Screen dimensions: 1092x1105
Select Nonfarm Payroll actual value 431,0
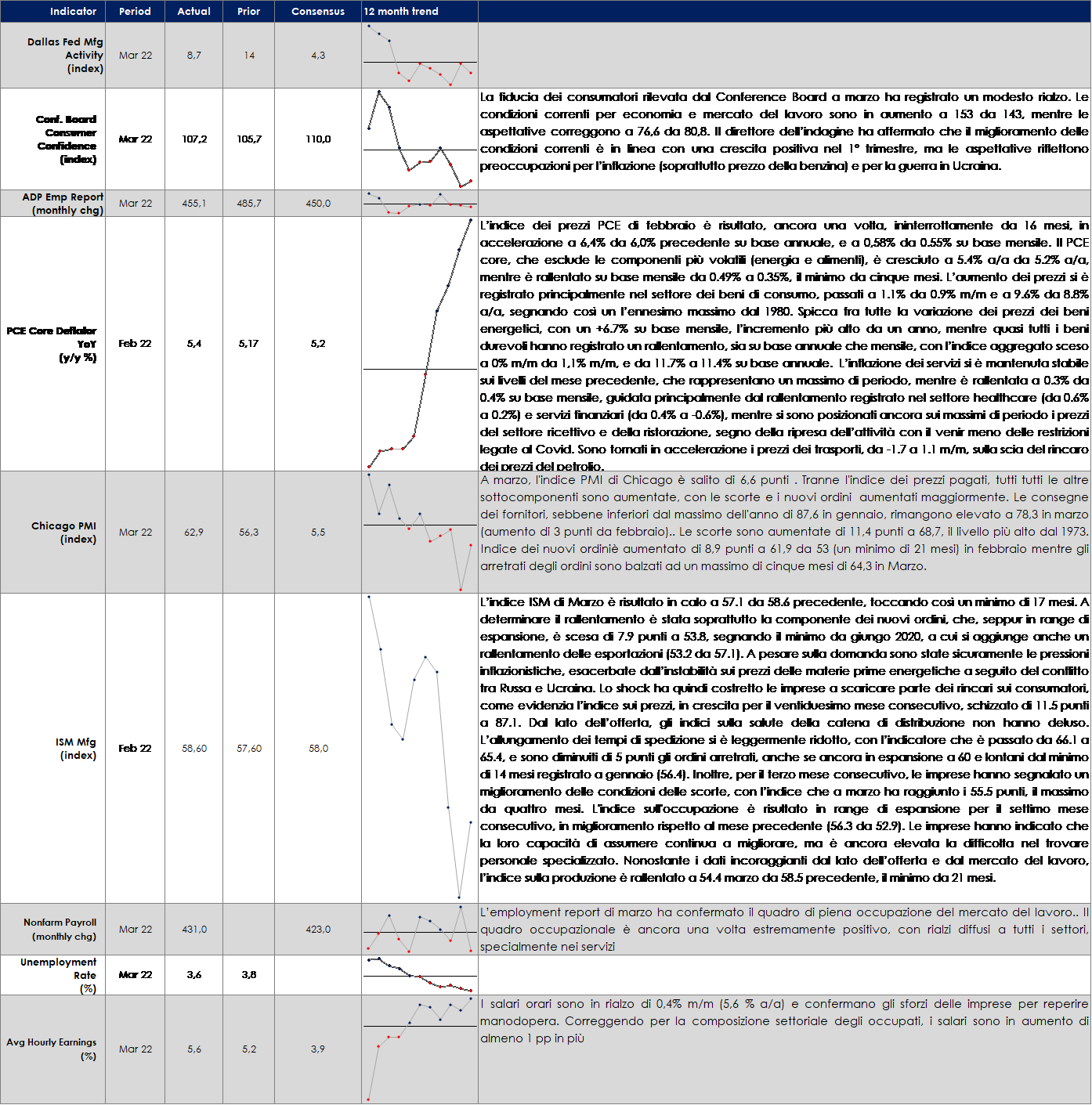tap(193, 930)
